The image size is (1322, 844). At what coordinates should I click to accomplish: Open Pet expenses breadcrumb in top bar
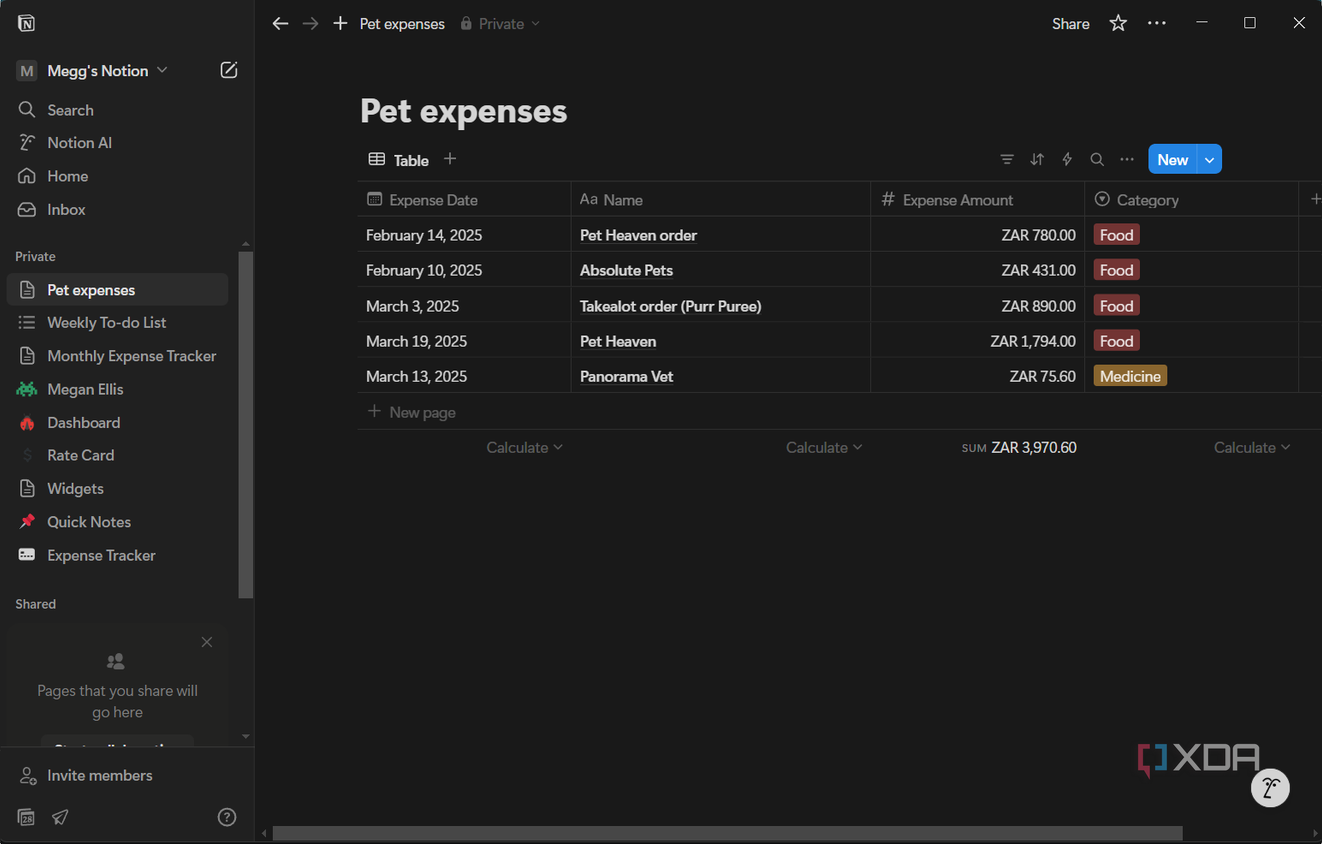(x=402, y=23)
